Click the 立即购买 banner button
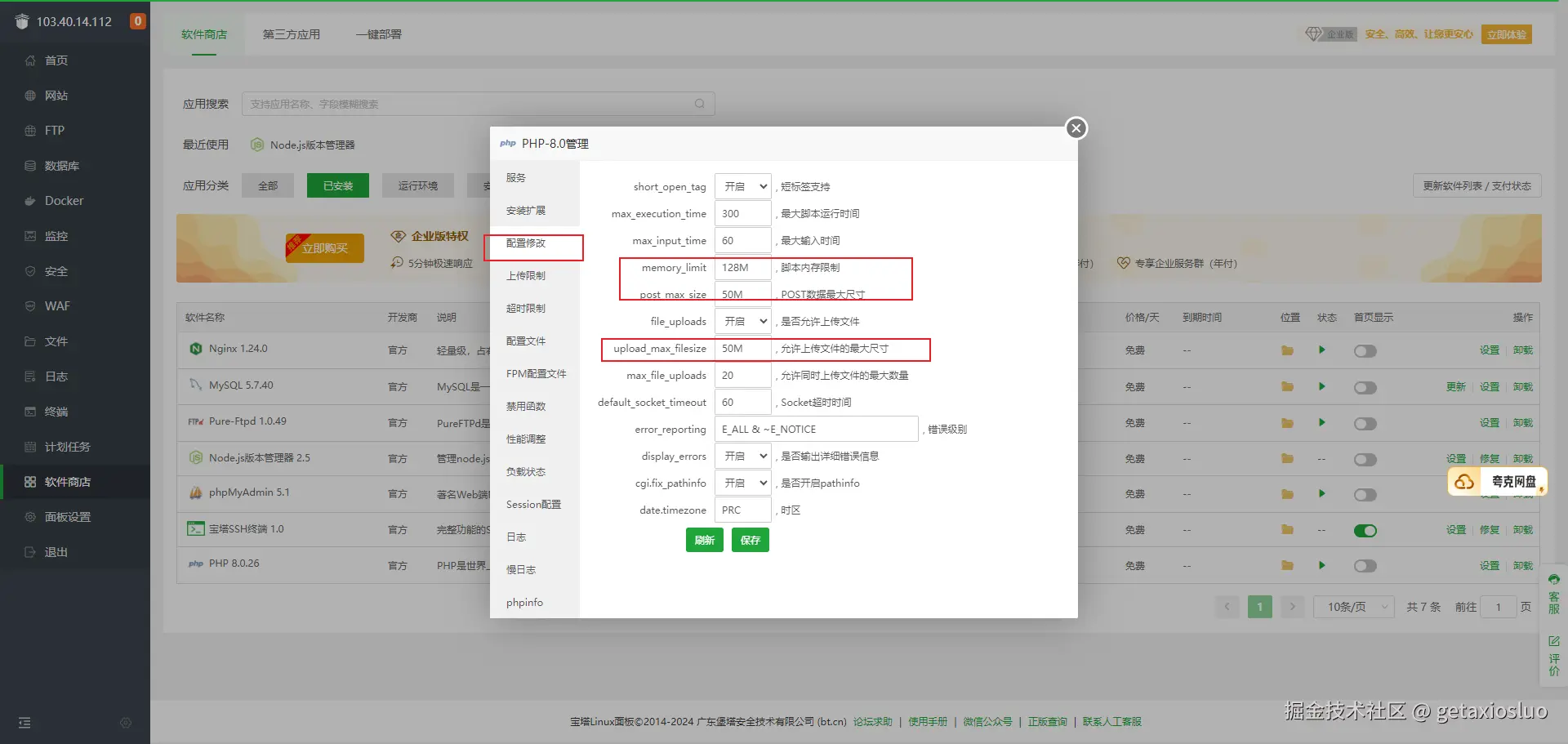This screenshot has height=744, width=1568. [x=325, y=248]
